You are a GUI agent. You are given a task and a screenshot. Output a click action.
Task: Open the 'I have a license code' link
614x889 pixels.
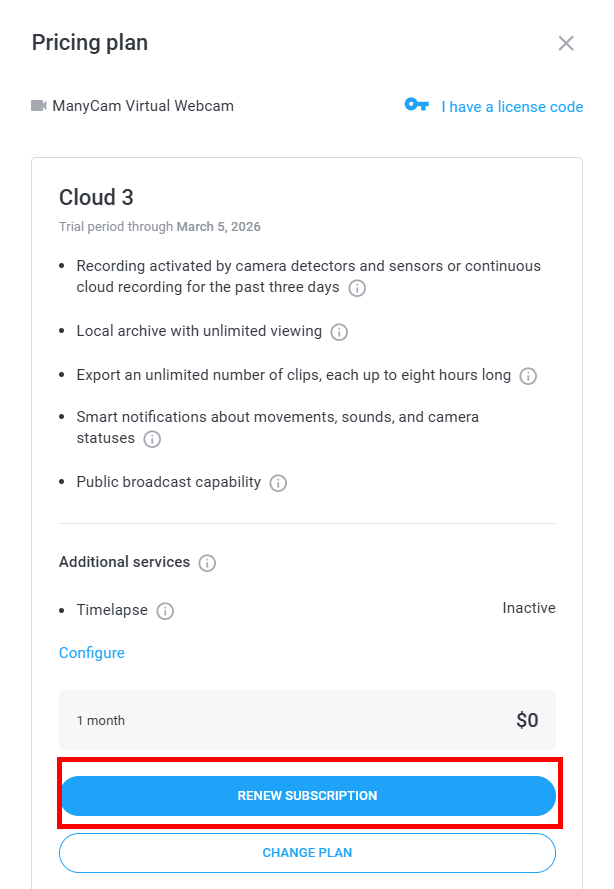pos(512,106)
